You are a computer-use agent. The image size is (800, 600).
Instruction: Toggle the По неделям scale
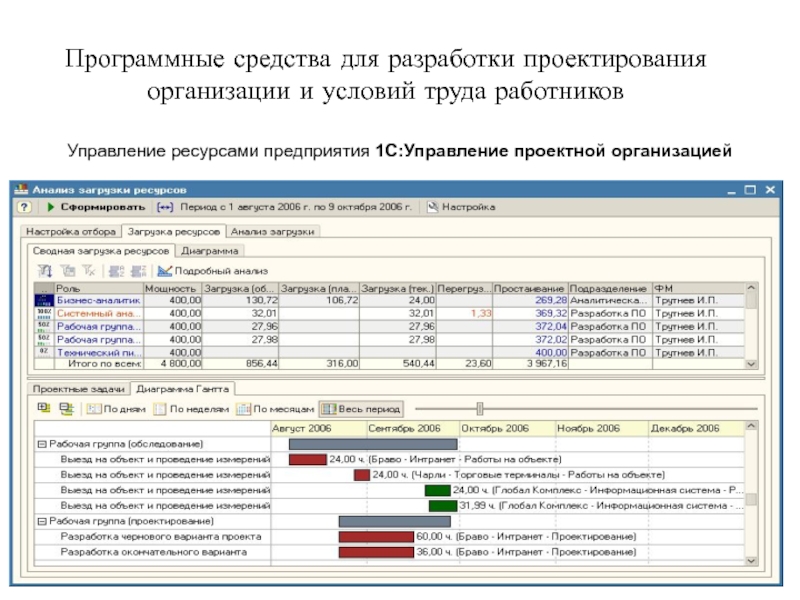pyautogui.click(x=193, y=408)
